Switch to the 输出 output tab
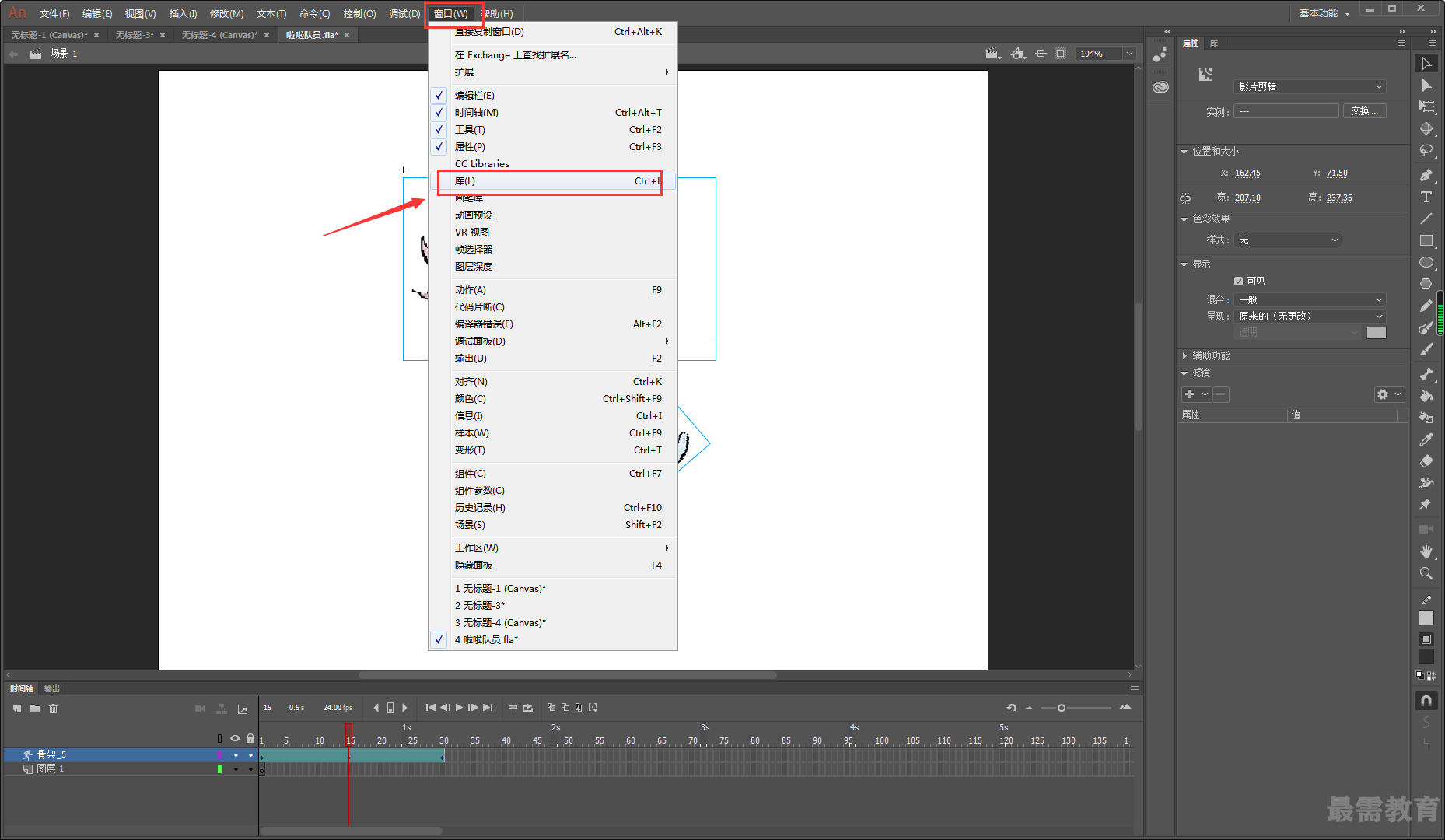 (x=52, y=689)
